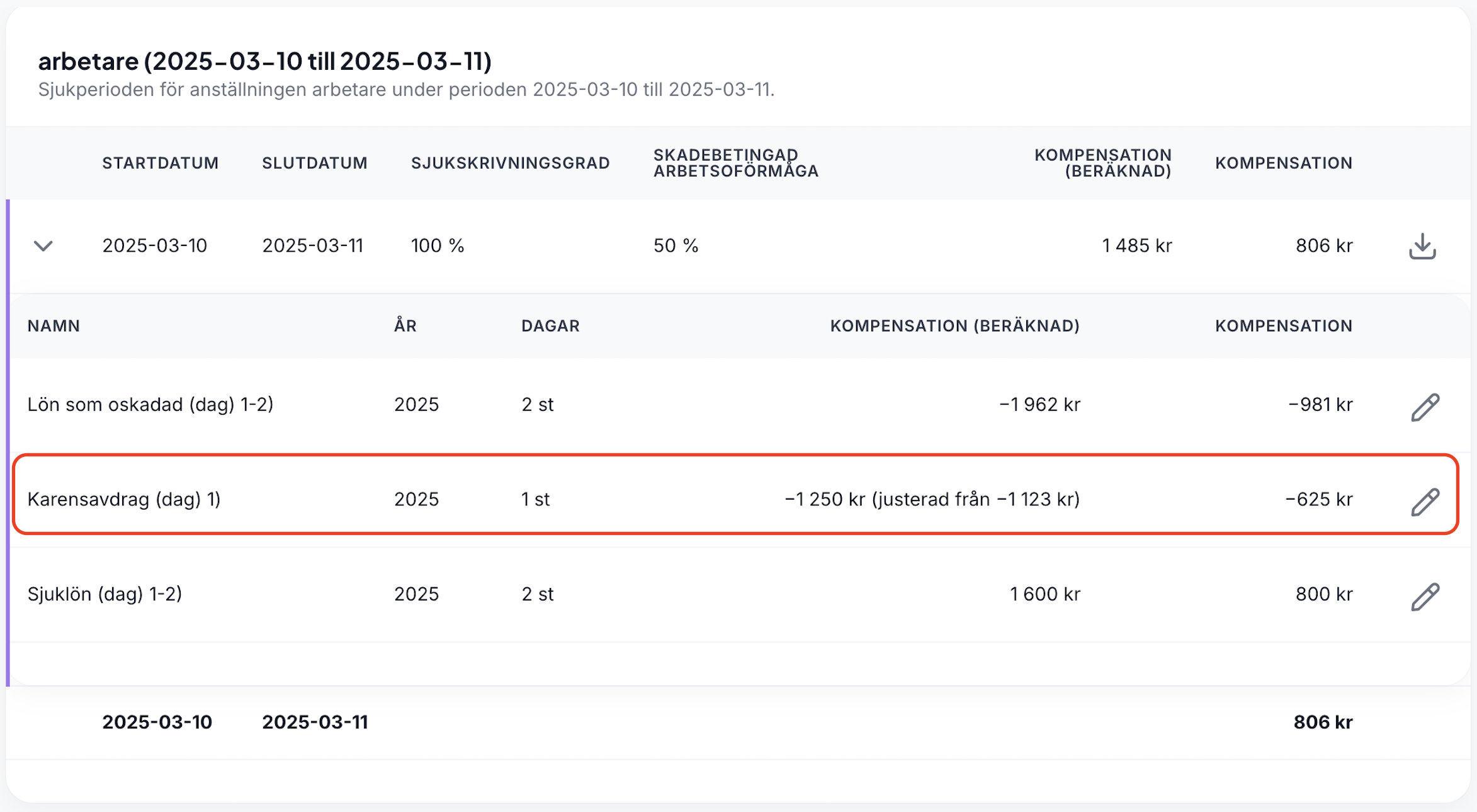Collapse the 2025-03-10 sick period row
The width and height of the screenshot is (1477, 812).
click(43, 246)
